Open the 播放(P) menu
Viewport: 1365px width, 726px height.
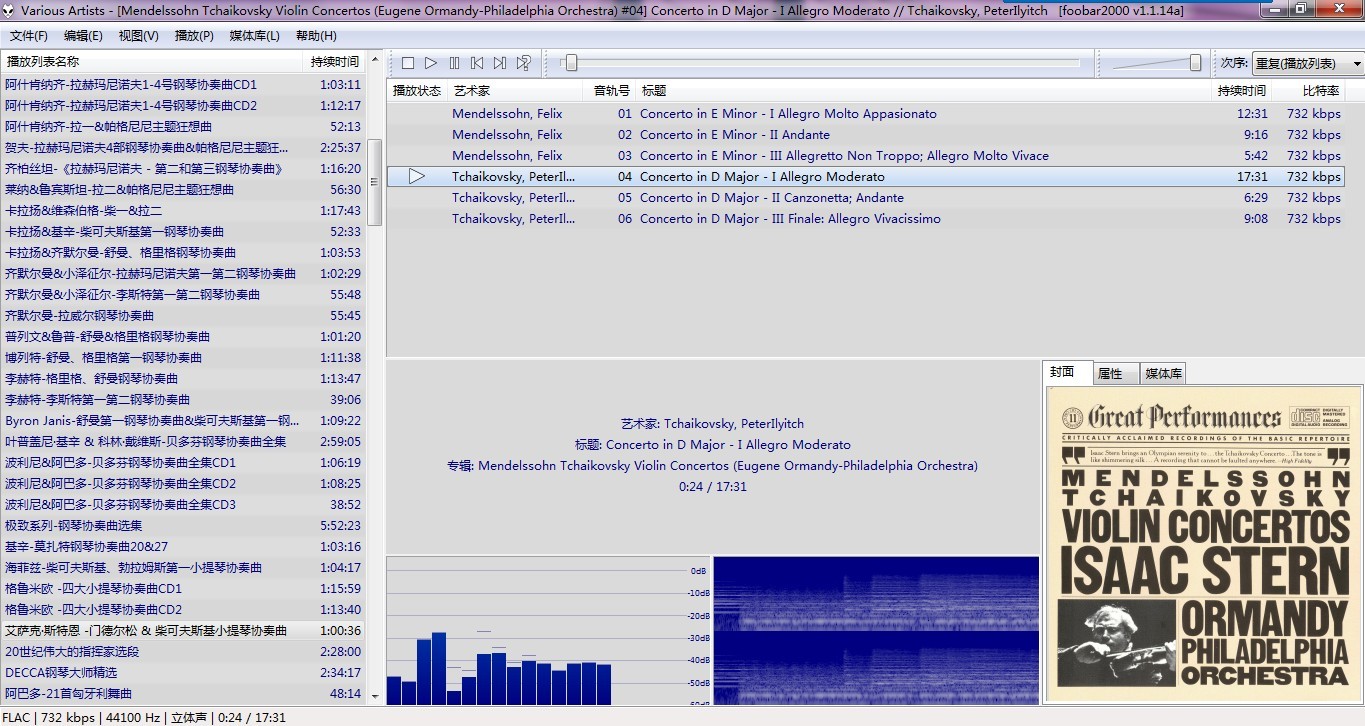point(194,36)
